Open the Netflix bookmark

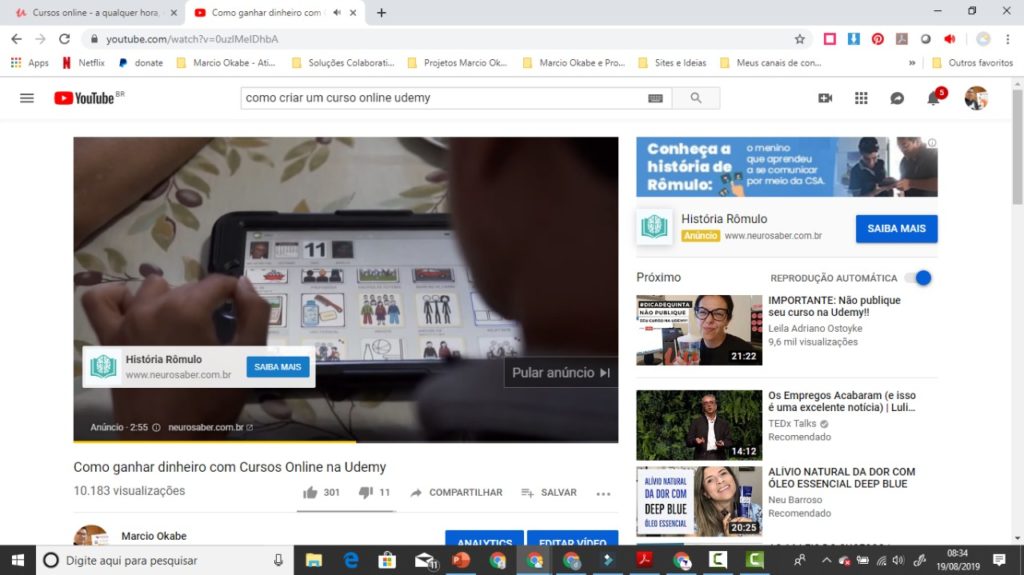[83, 63]
